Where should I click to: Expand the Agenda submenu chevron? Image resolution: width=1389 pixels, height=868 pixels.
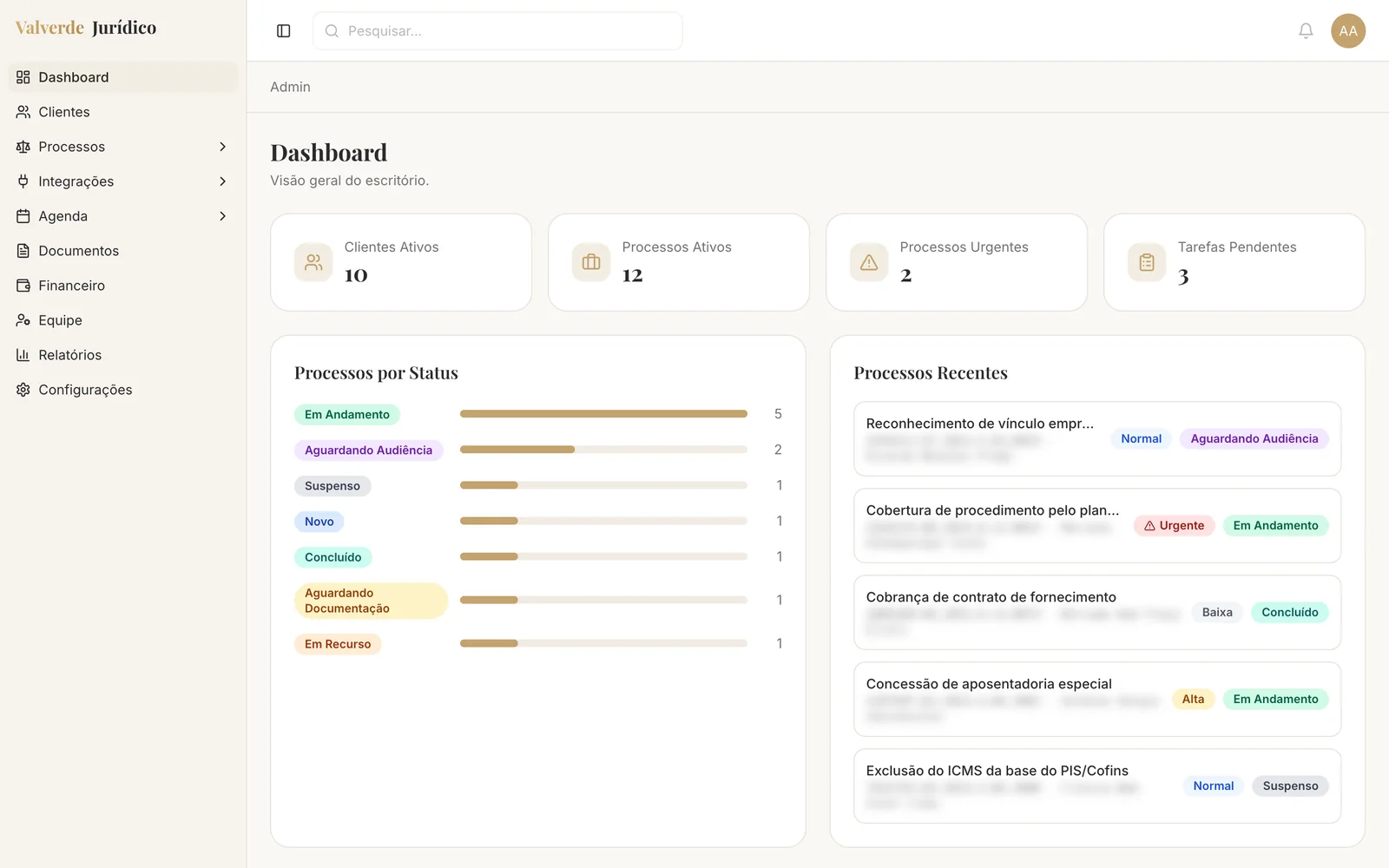click(222, 216)
